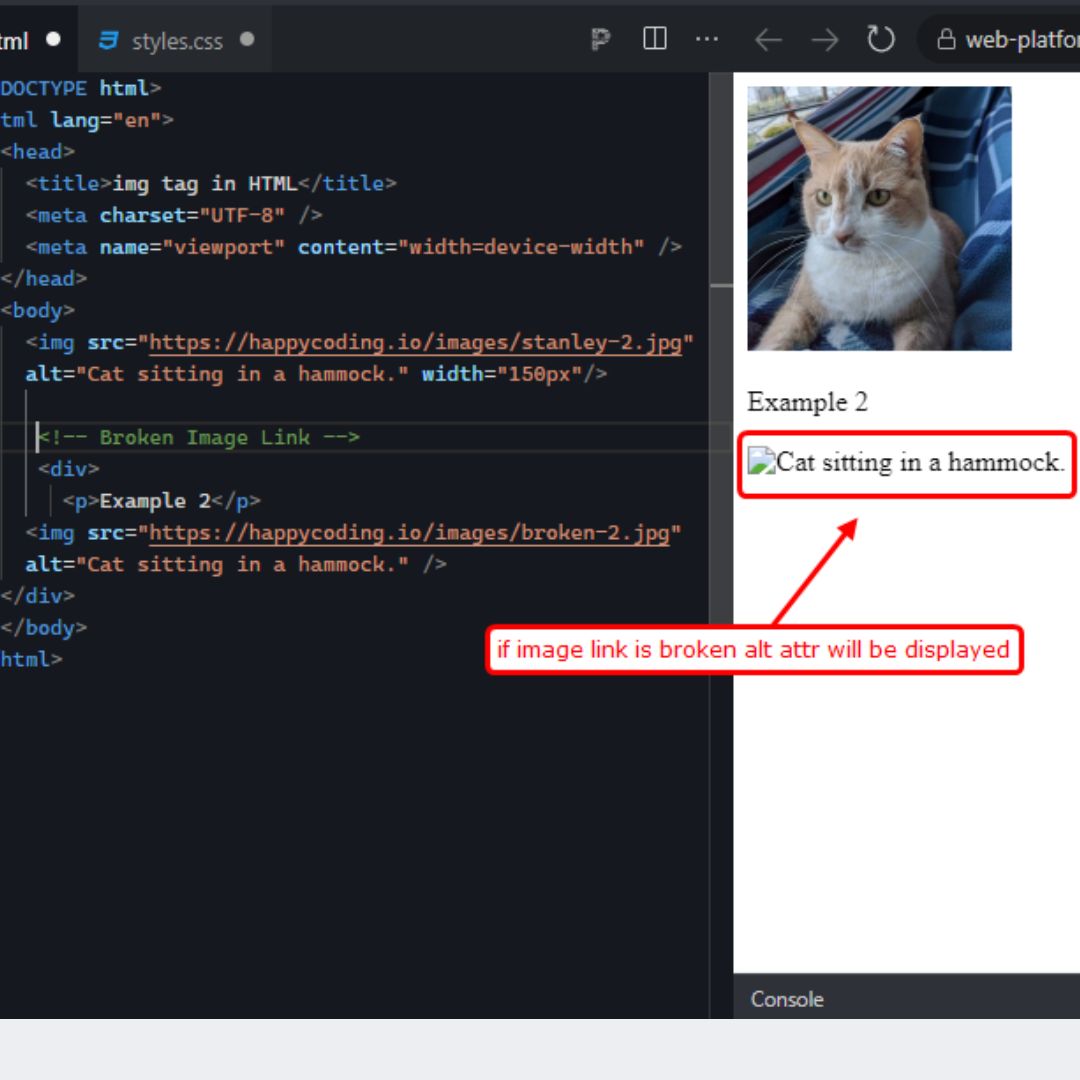Click the title line 'img tag in HTML'

tap(211, 184)
